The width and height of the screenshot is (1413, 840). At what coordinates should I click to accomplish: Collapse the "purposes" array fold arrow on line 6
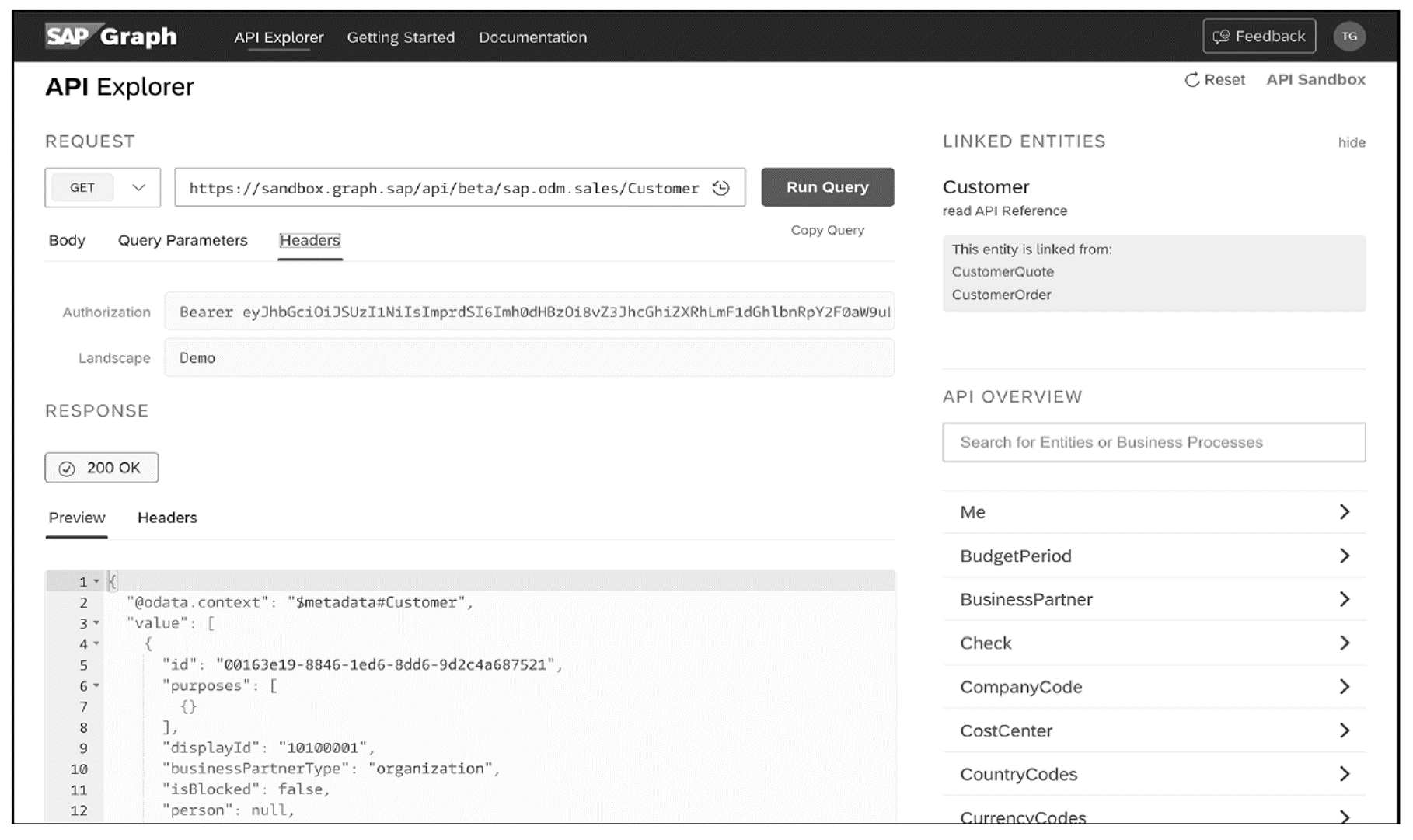pos(96,686)
